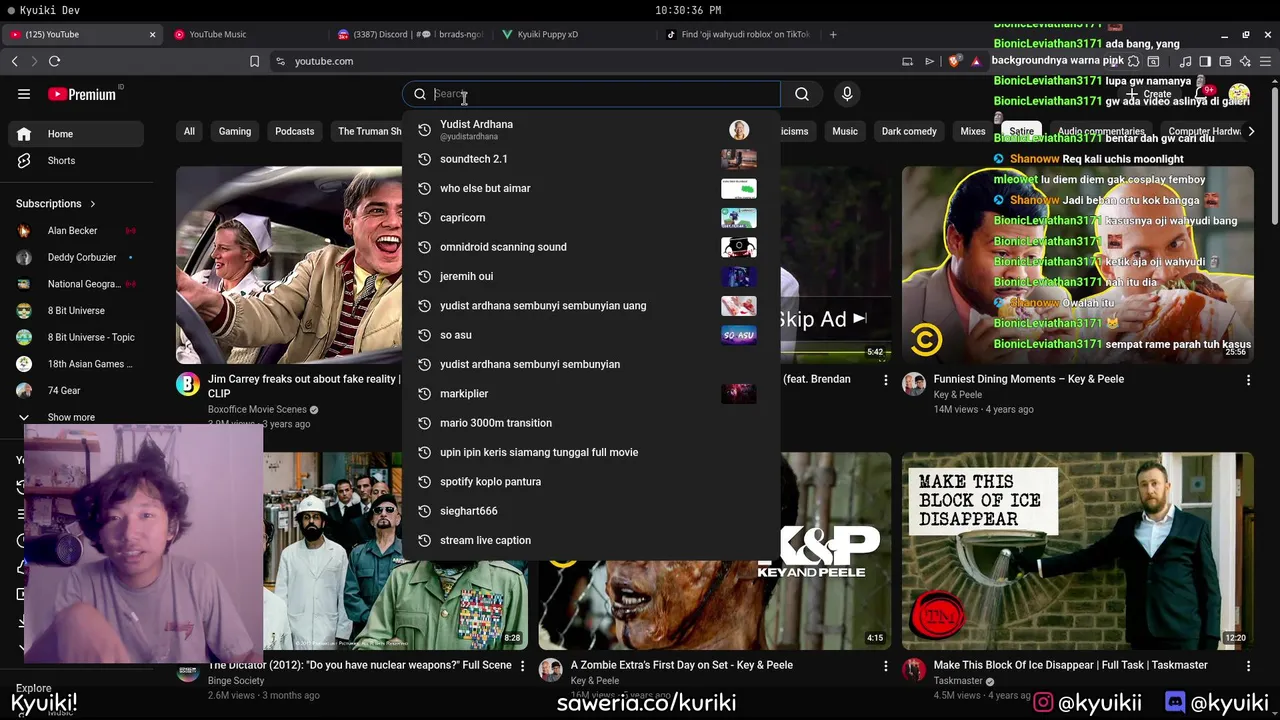The width and height of the screenshot is (1280, 720).
Task: Click the magnifier search button
Action: pos(802,94)
